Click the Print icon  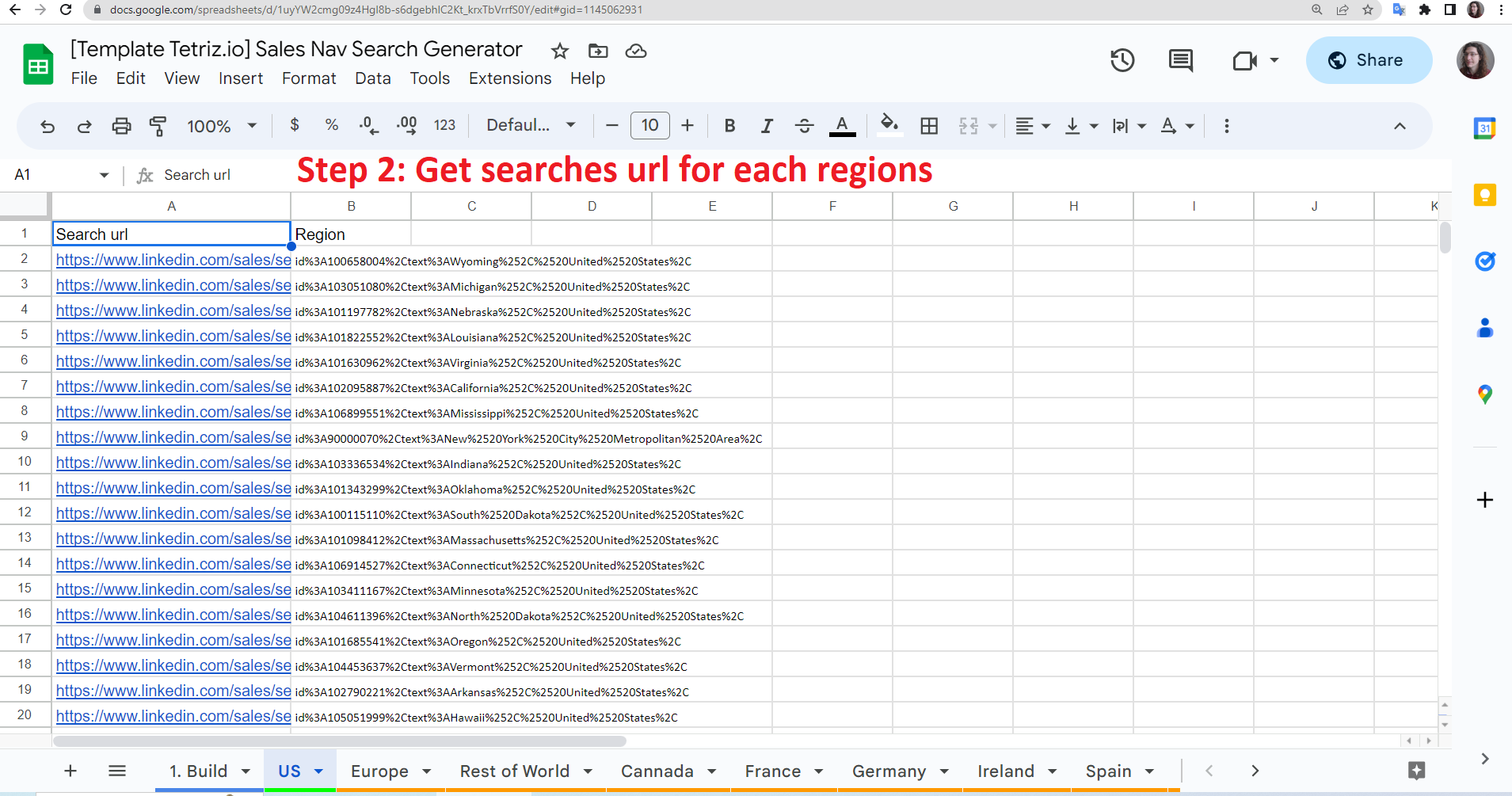121,126
